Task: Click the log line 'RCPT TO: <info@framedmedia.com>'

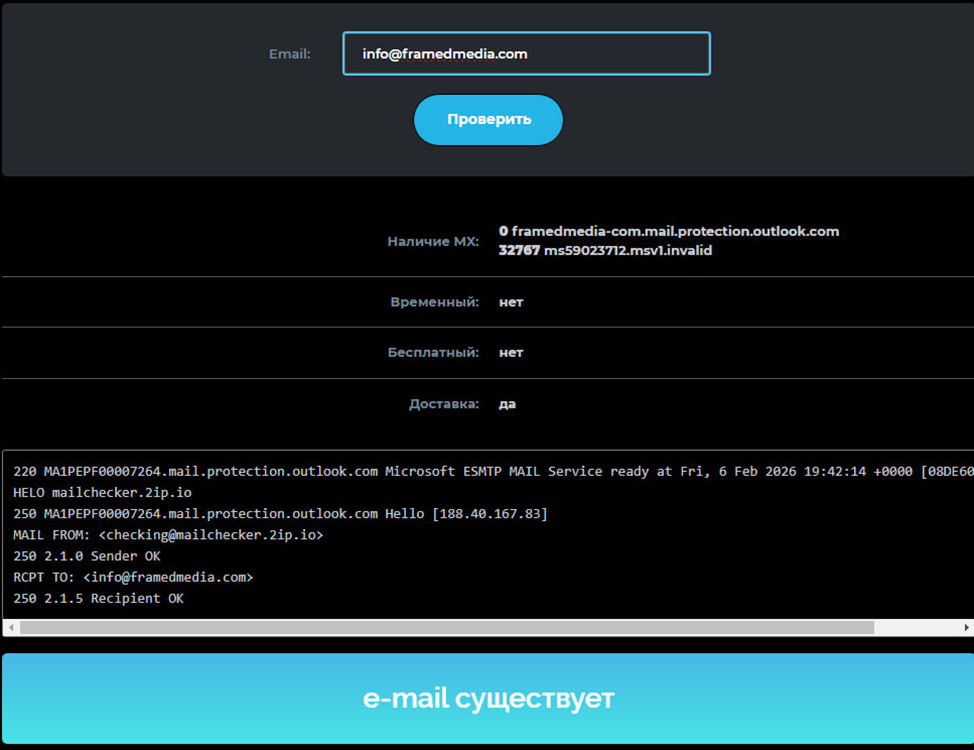Action: click(x=133, y=577)
